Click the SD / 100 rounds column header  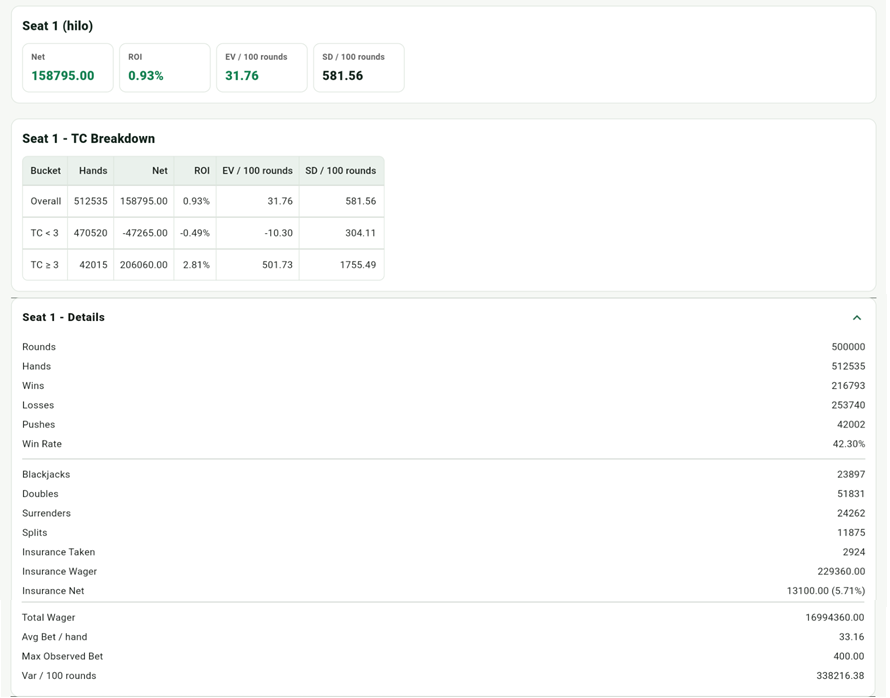pos(341,171)
